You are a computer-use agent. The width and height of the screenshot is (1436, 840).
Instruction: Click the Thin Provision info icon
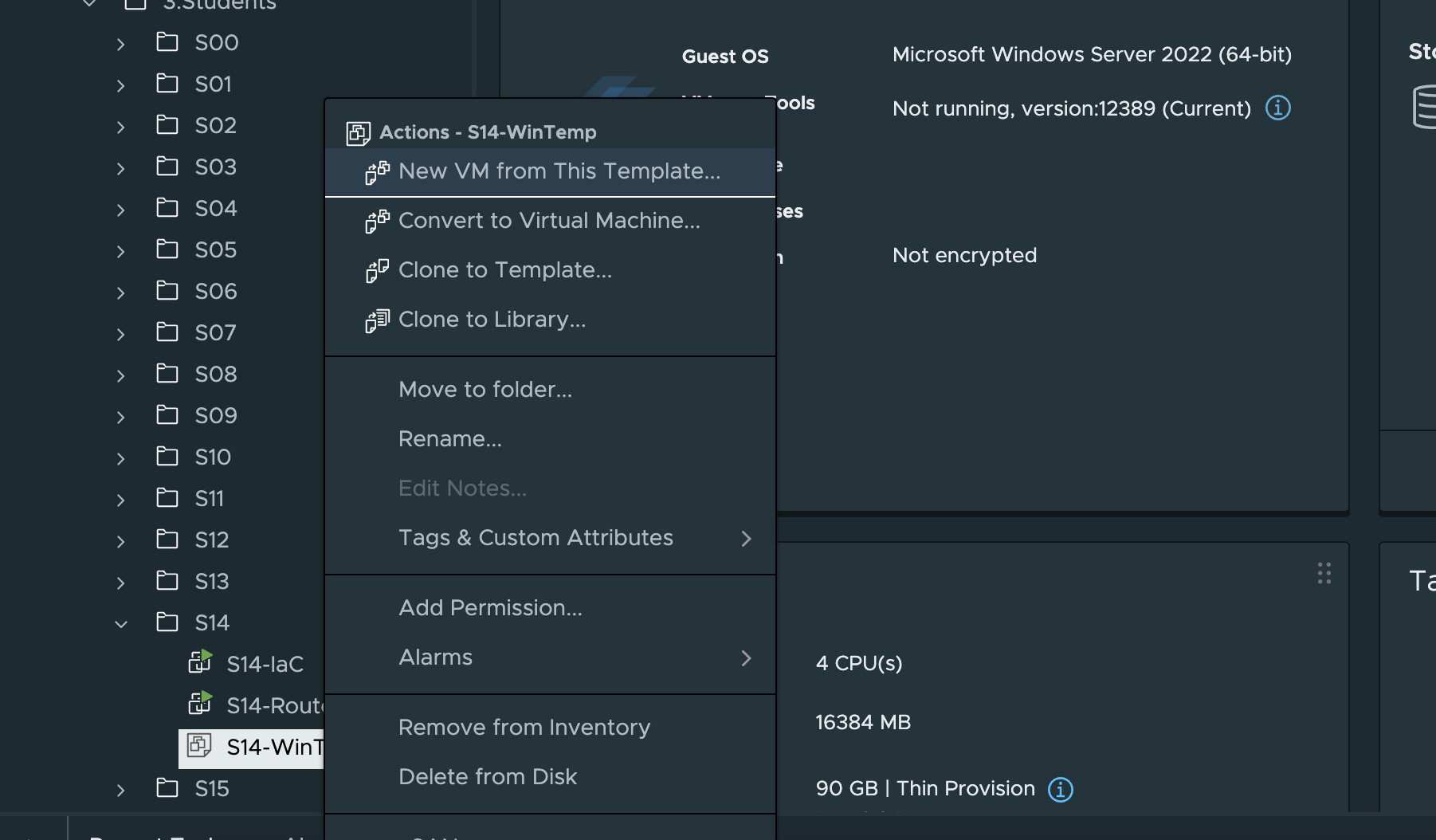1060,789
